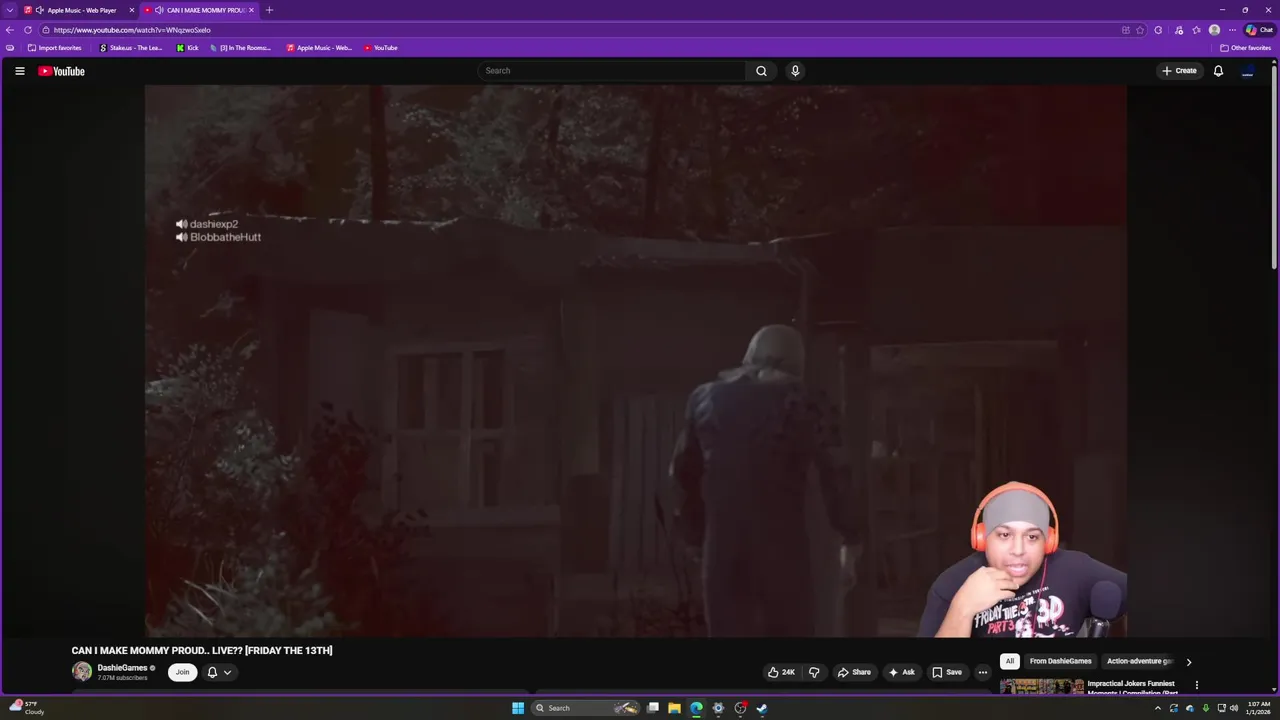Click the video title text
The height and width of the screenshot is (720, 1280).
click(x=202, y=650)
